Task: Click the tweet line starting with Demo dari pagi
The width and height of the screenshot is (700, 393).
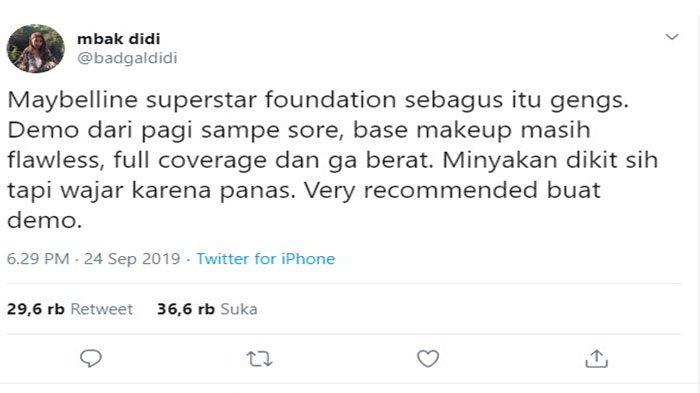Action: (299, 130)
